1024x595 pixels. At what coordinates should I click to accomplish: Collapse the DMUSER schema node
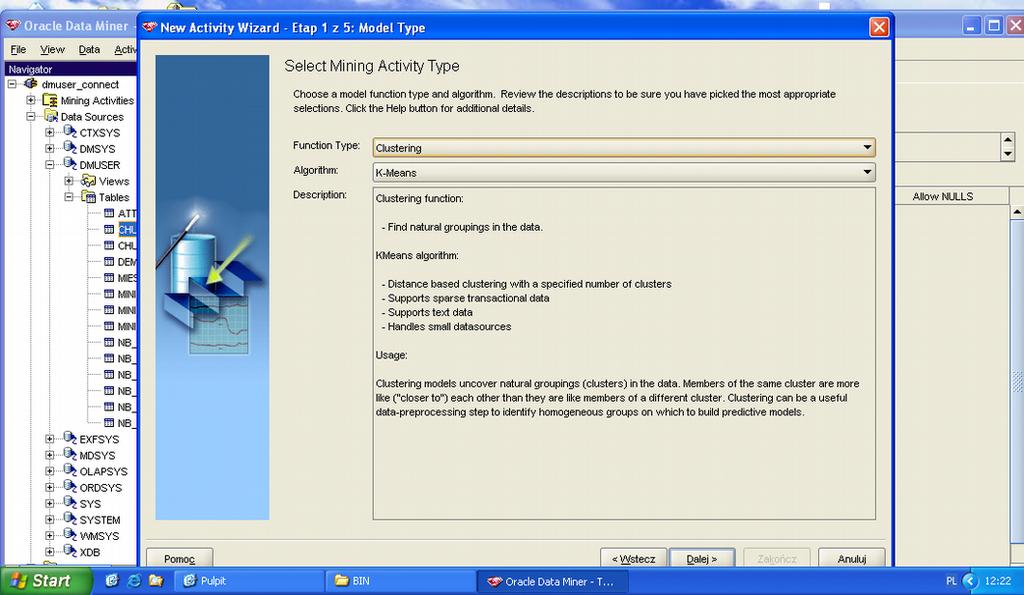50,165
